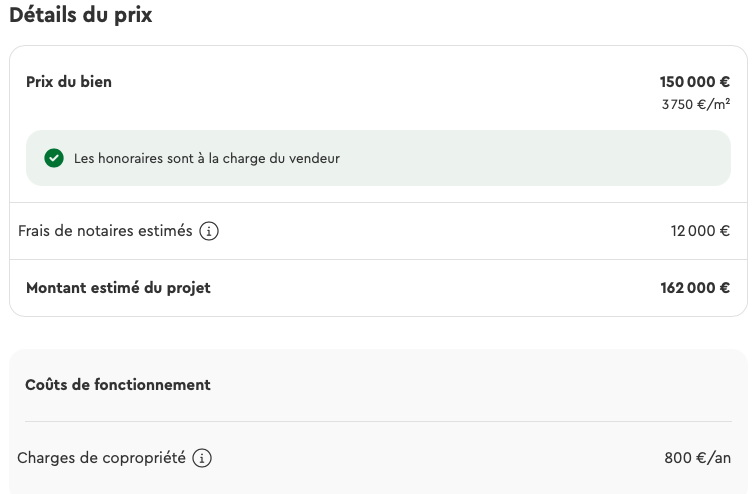Open info icon beside Charges de copropriété
Screen dimensions: 755x494
(x=202, y=458)
